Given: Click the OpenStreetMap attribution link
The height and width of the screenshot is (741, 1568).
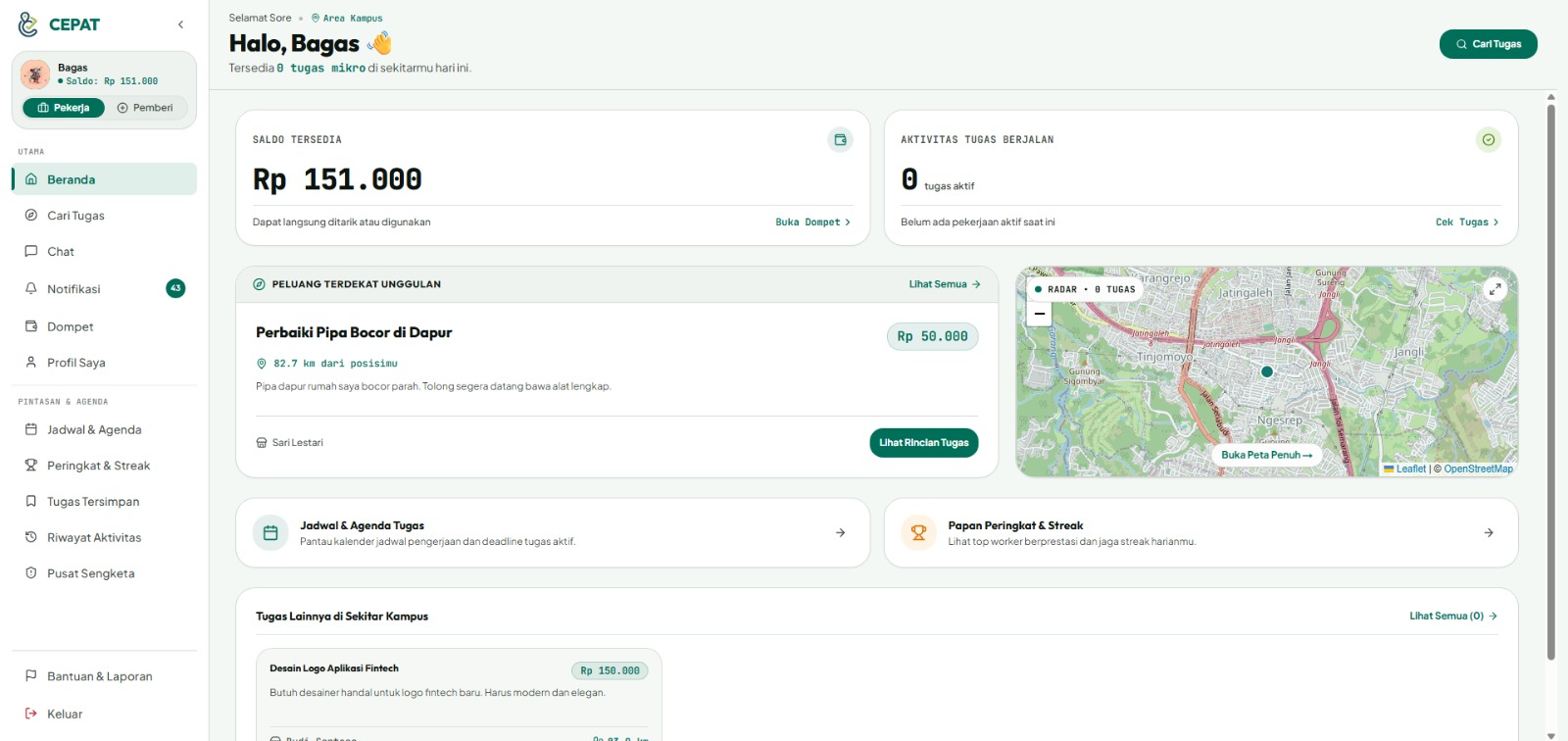Looking at the screenshot, I should coord(1478,469).
